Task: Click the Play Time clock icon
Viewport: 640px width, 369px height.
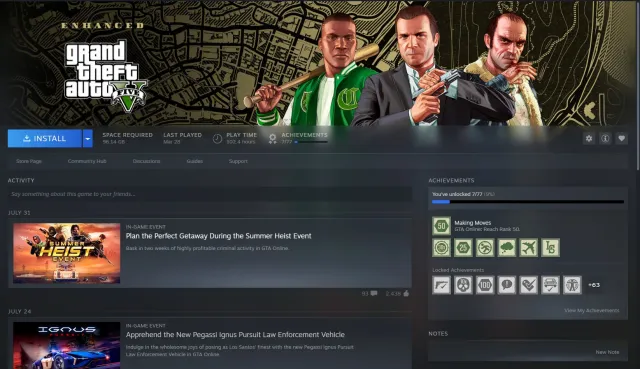Action: point(218,139)
